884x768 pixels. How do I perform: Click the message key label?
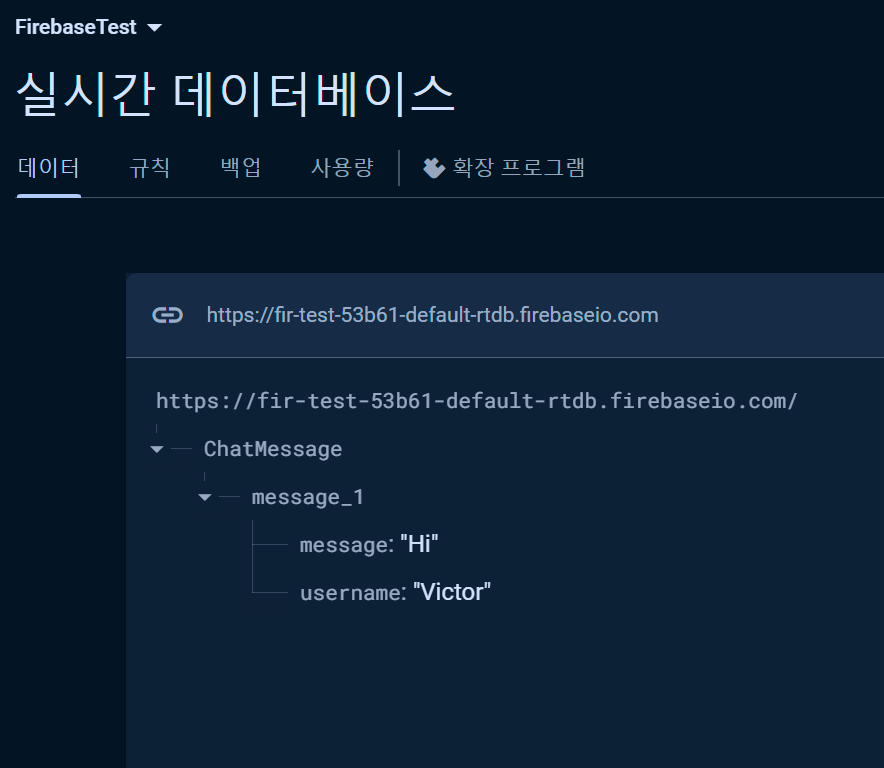tap(346, 545)
